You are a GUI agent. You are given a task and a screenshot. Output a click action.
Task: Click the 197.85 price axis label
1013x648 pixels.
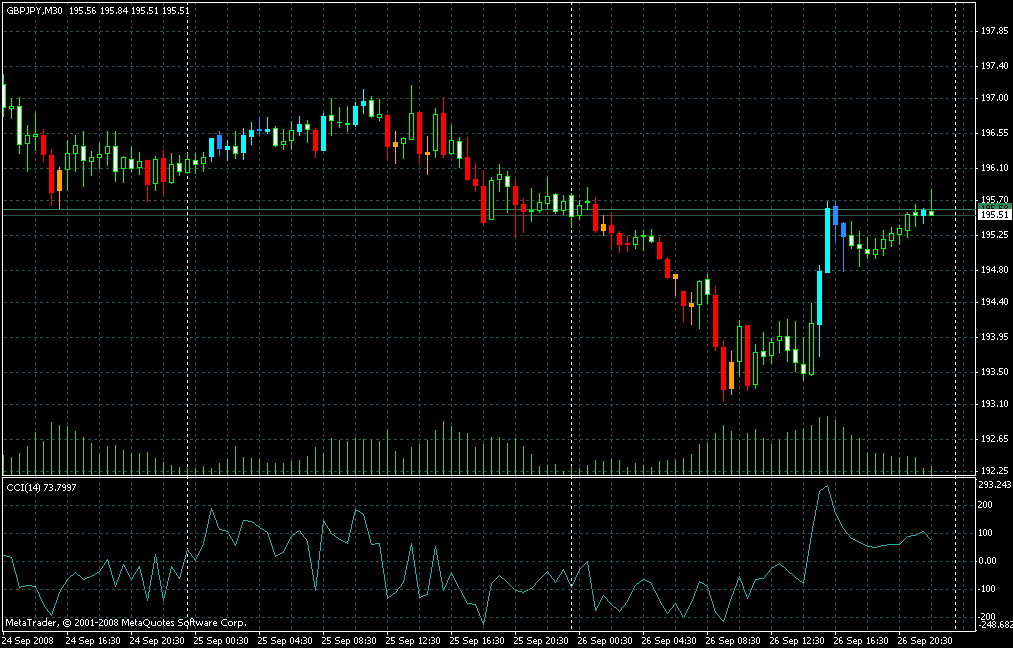[x=993, y=31]
